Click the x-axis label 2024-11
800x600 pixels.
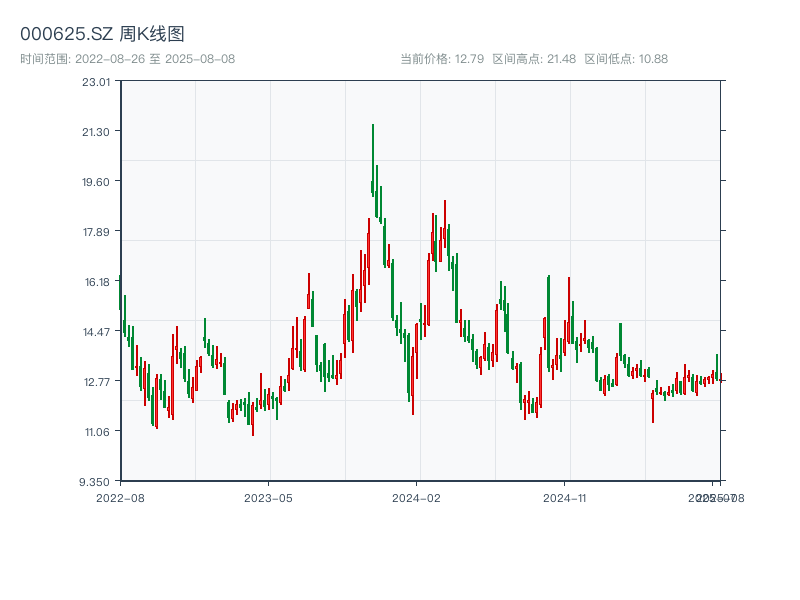[x=564, y=498]
